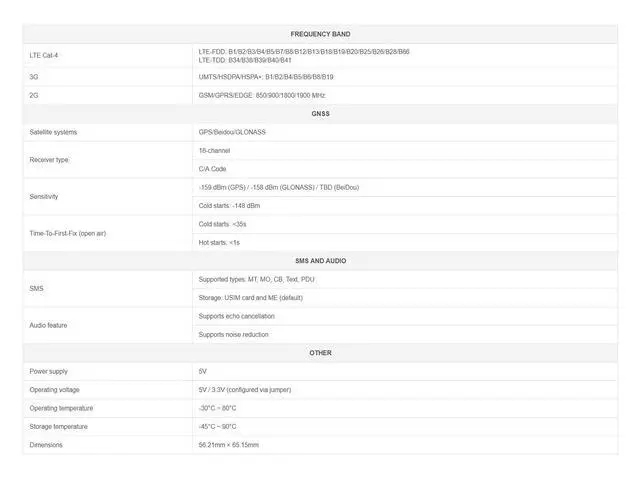The width and height of the screenshot is (640, 480).
Task: Click the FREQUENCY BAND section header
Action: click(x=320, y=34)
